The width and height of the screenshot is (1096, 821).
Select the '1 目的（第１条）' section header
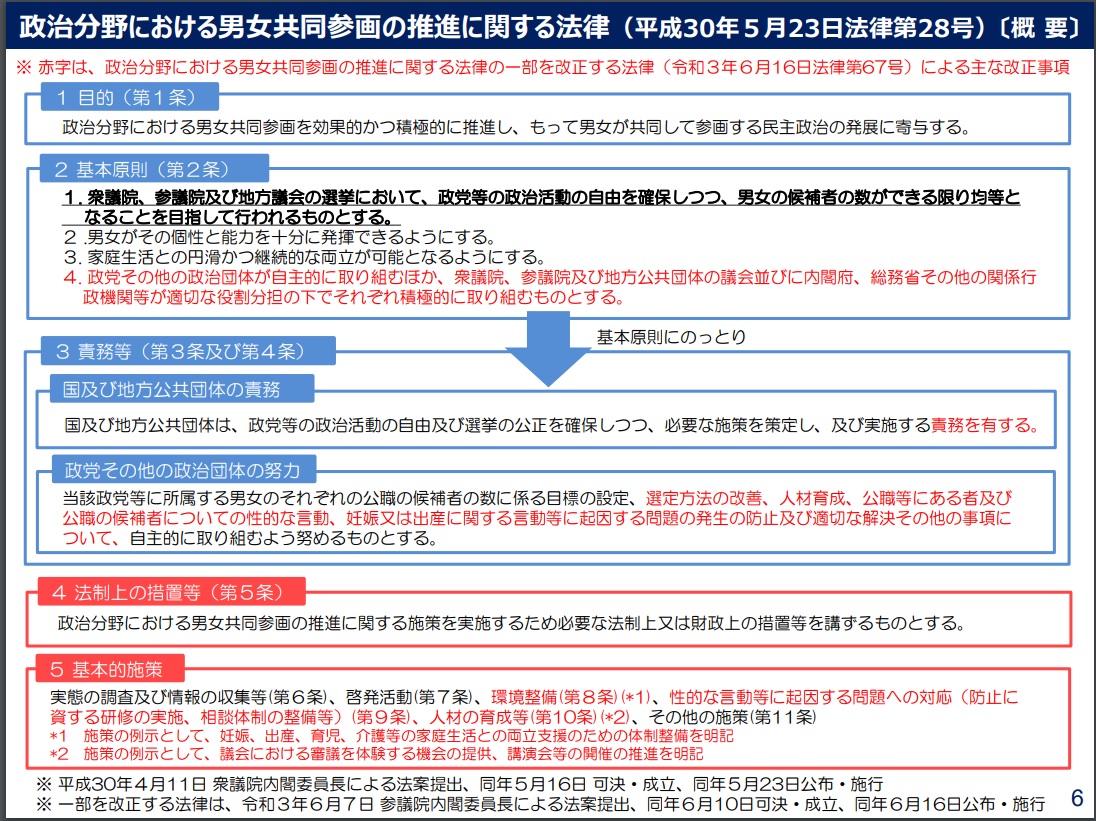[130, 98]
